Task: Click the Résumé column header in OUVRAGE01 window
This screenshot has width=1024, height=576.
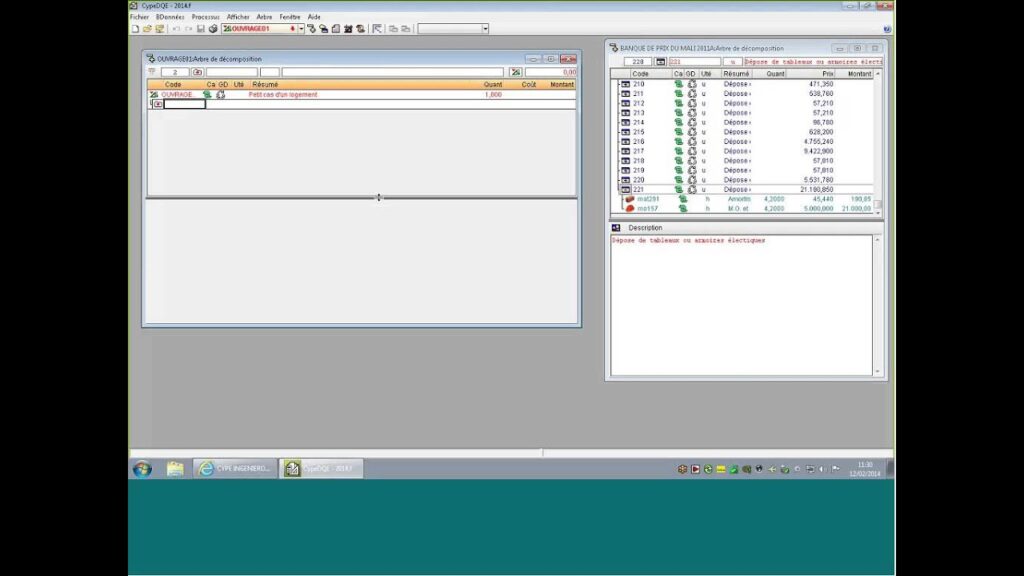Action: [265, 85]
